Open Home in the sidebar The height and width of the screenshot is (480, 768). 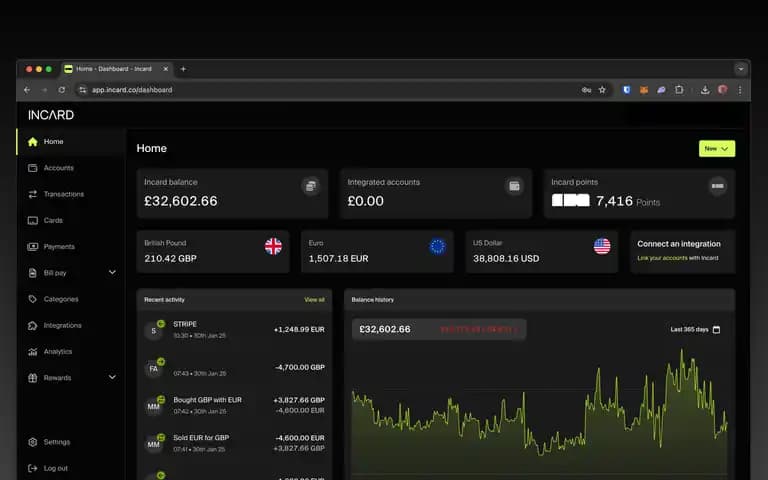tap(71, 142)
